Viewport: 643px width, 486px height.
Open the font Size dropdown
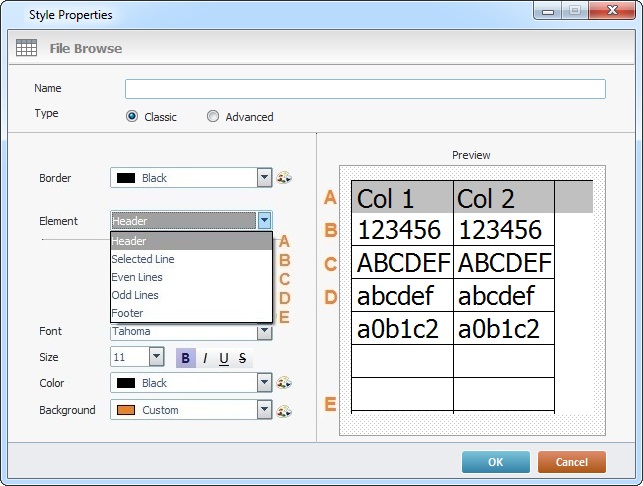[x=156, y=357]
